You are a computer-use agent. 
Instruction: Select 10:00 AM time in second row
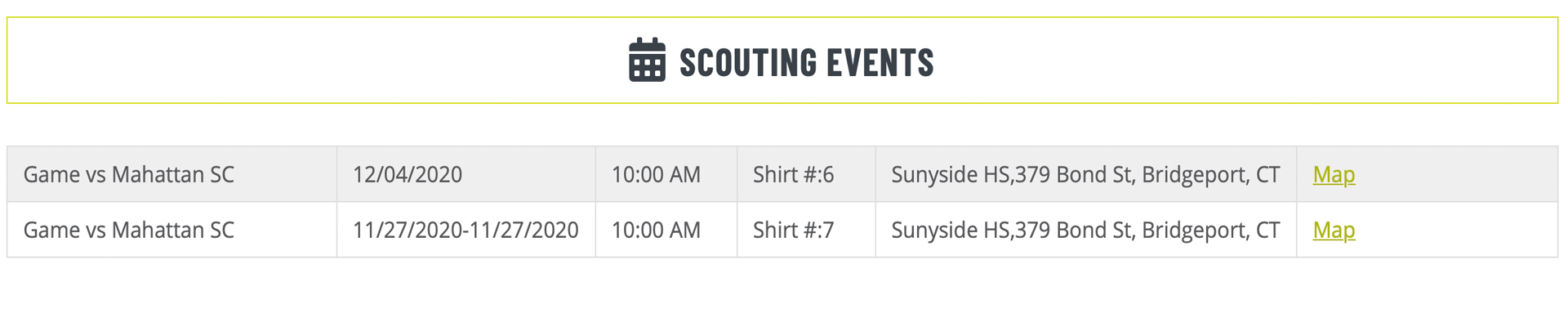point(656,230)
